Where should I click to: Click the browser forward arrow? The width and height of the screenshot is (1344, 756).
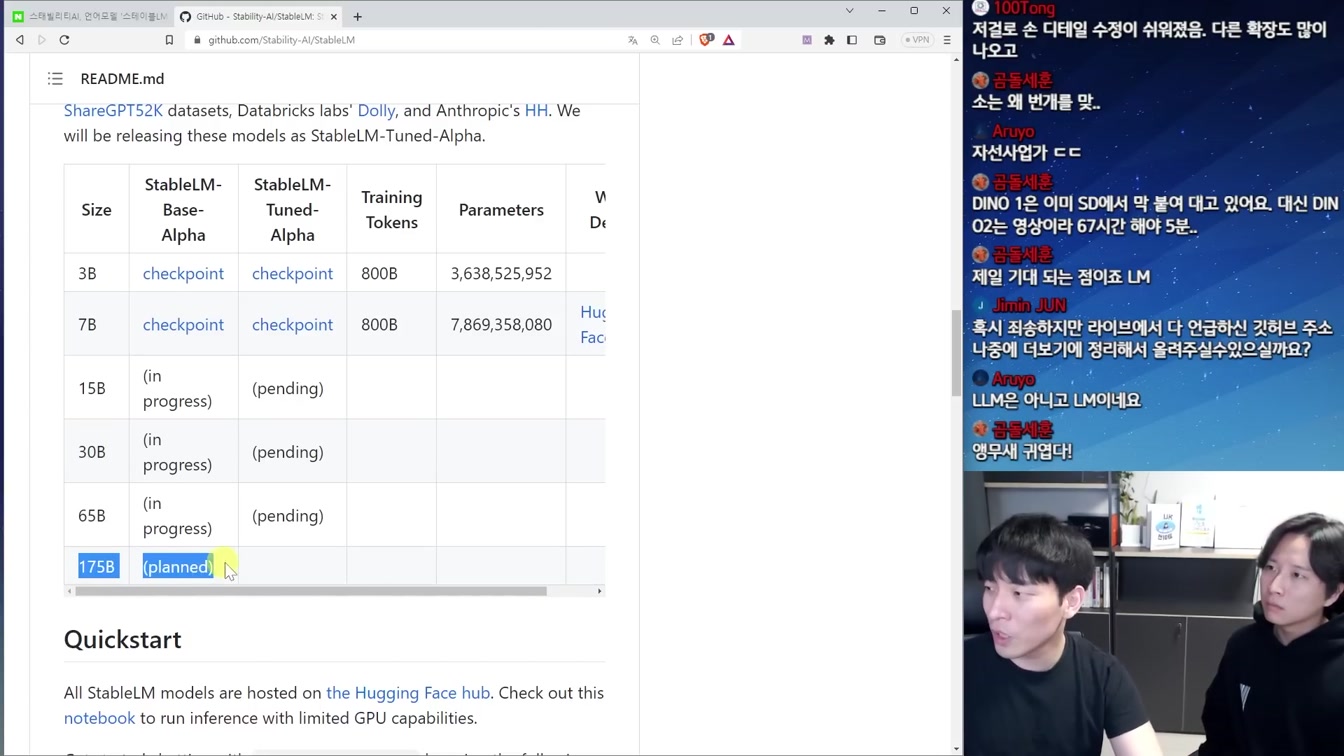[42, 40]
